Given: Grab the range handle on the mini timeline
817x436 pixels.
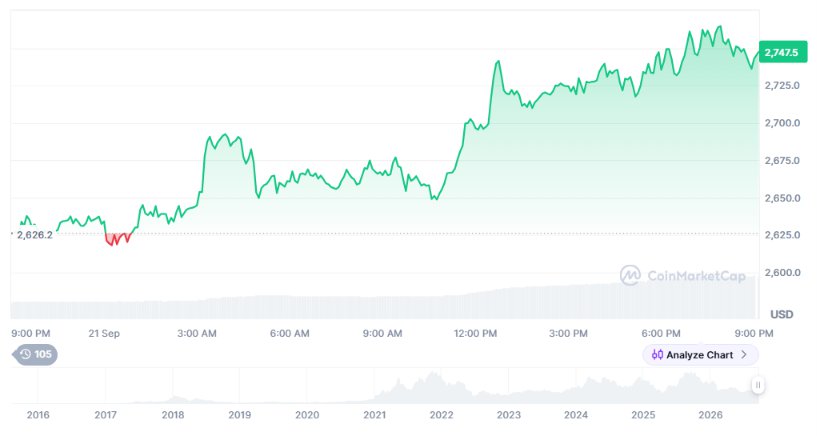Looking at the screenshot, I should pyautogui.click(x=758, y=385).
